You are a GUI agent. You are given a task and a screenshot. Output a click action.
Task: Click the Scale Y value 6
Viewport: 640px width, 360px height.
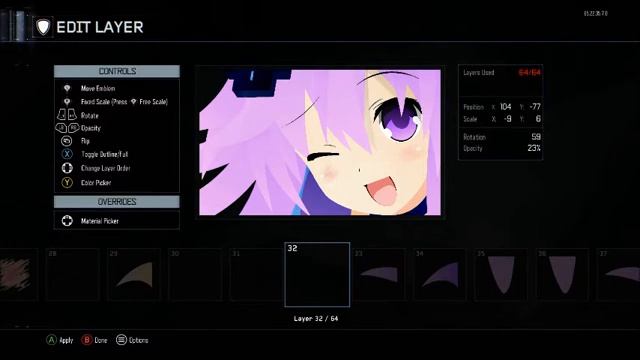(538, 119)
